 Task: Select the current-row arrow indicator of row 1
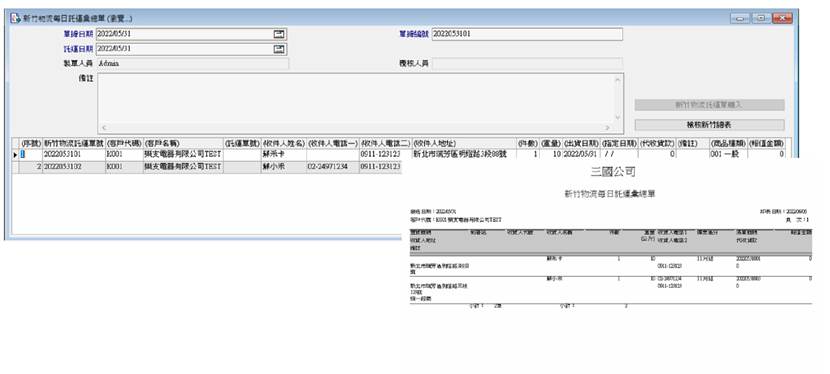point(15,154)
